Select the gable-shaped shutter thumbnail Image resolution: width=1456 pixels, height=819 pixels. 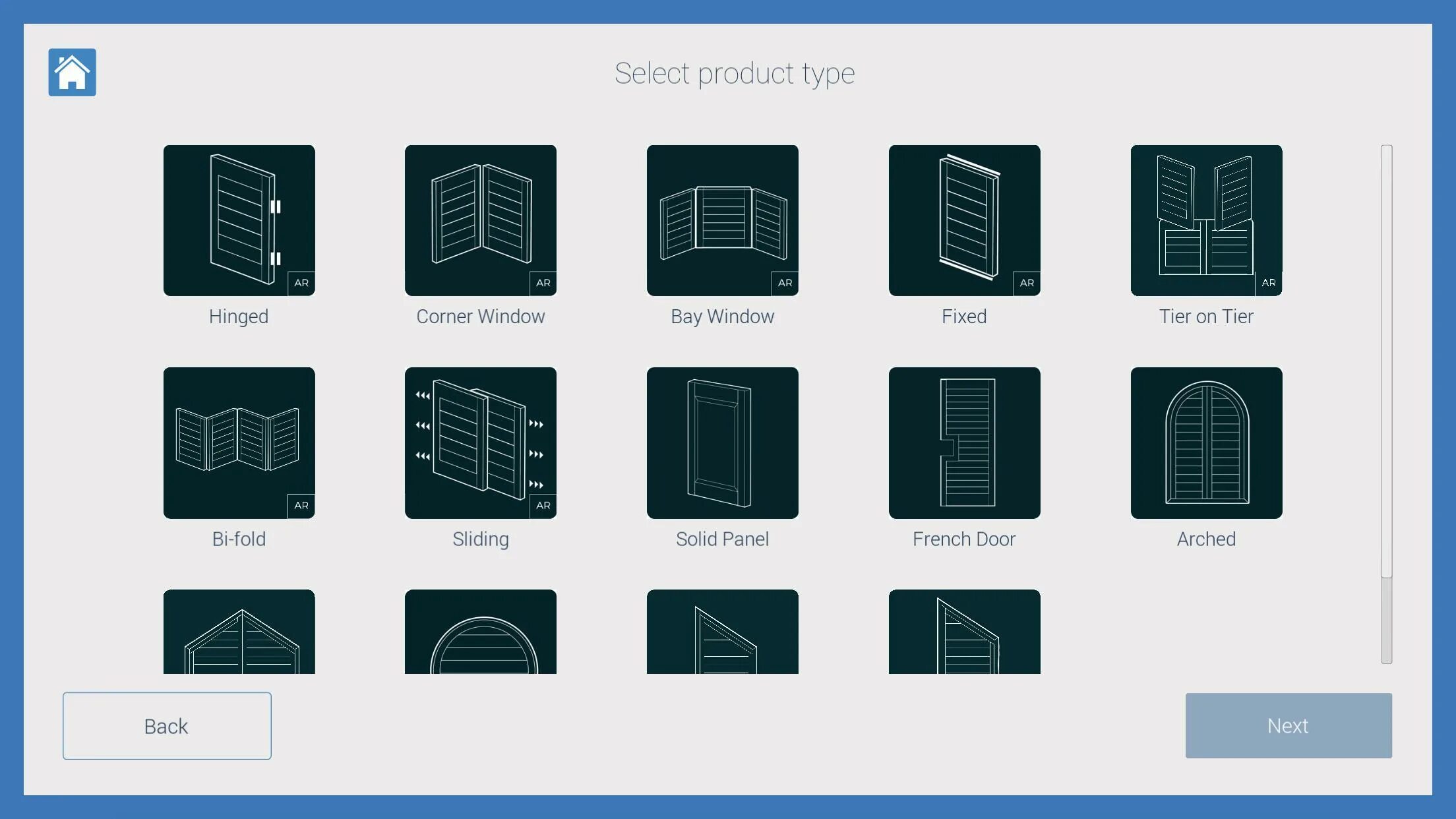tap(239, 632)
